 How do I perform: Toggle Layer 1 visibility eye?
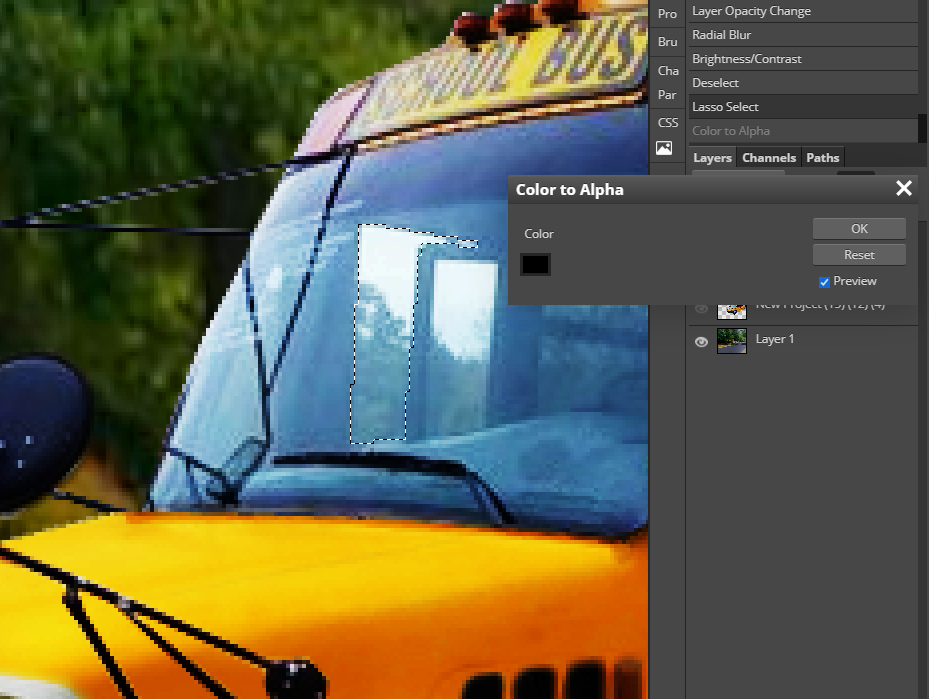(x=700, y=340)
